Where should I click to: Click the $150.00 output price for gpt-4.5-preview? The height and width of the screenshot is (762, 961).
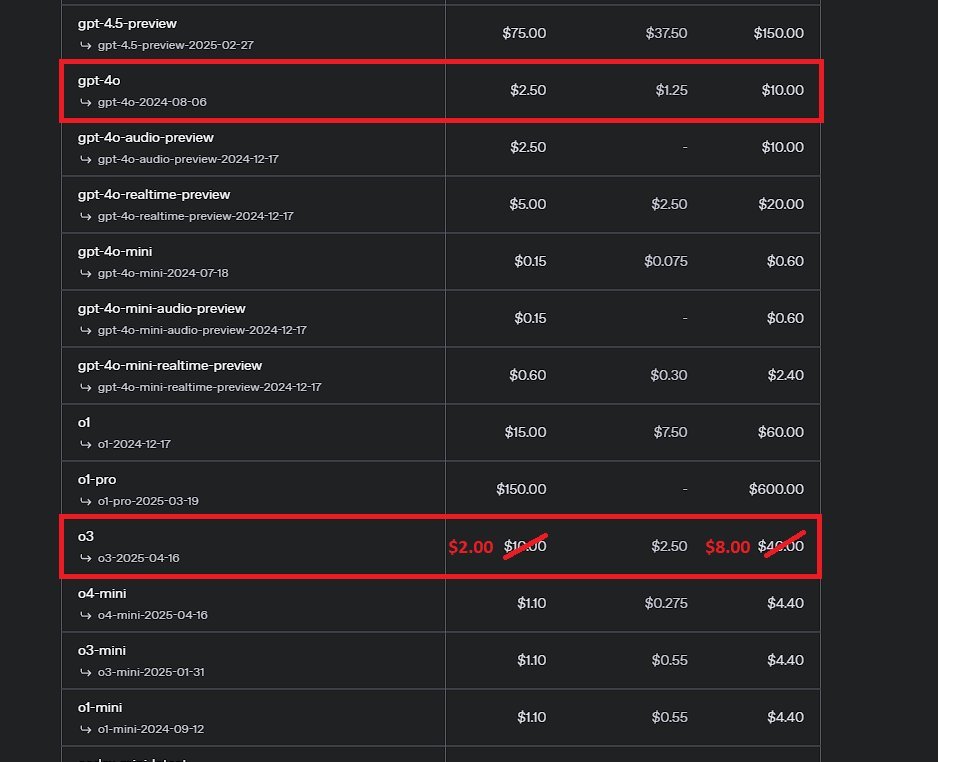[778, 33]
